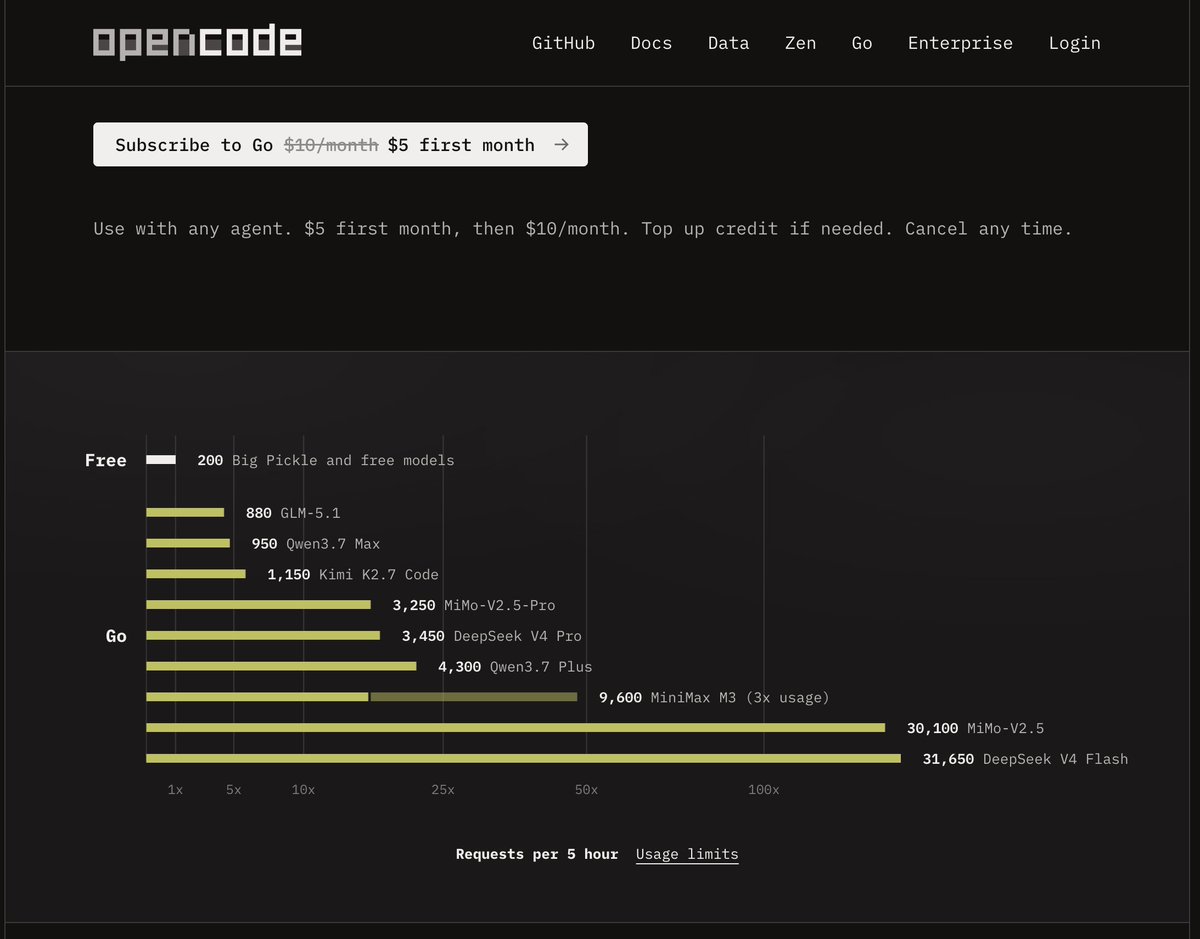Click the 100x axis label

(764, 790)
